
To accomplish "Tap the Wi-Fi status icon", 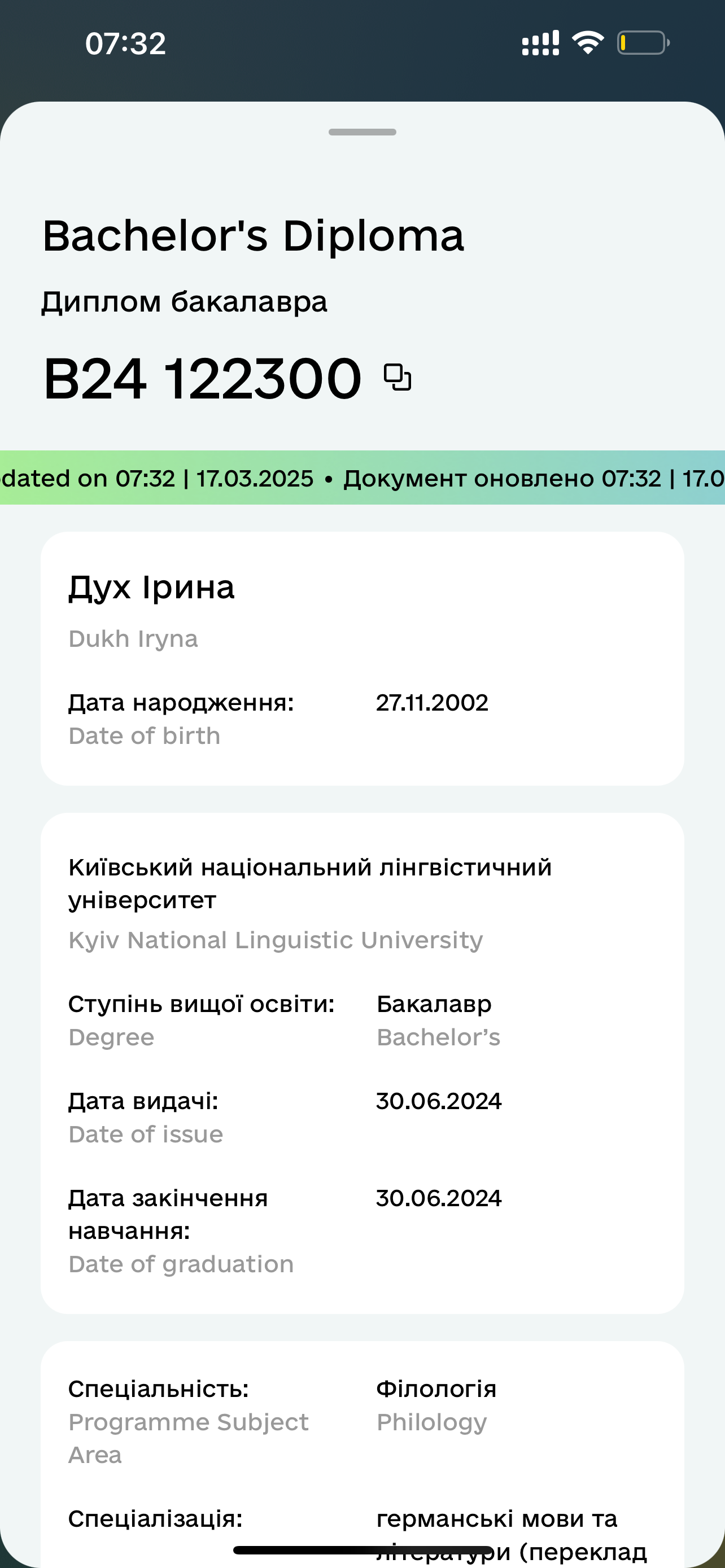I will [587, 42].
